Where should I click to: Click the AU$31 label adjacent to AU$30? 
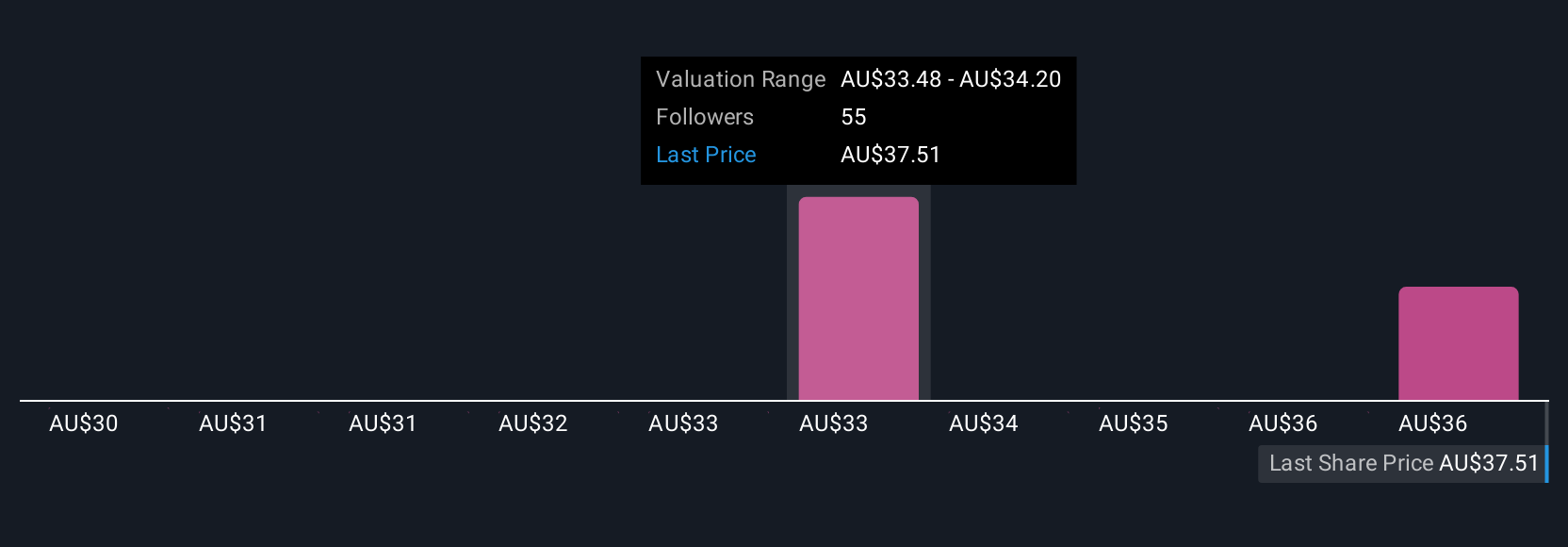[x=233, y=423]
